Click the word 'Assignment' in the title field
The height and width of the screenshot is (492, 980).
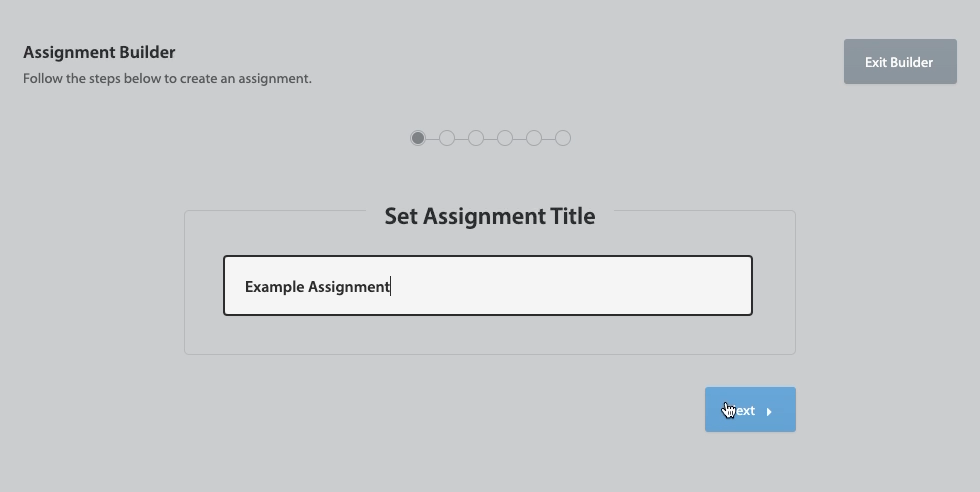[x=348, y=287]
